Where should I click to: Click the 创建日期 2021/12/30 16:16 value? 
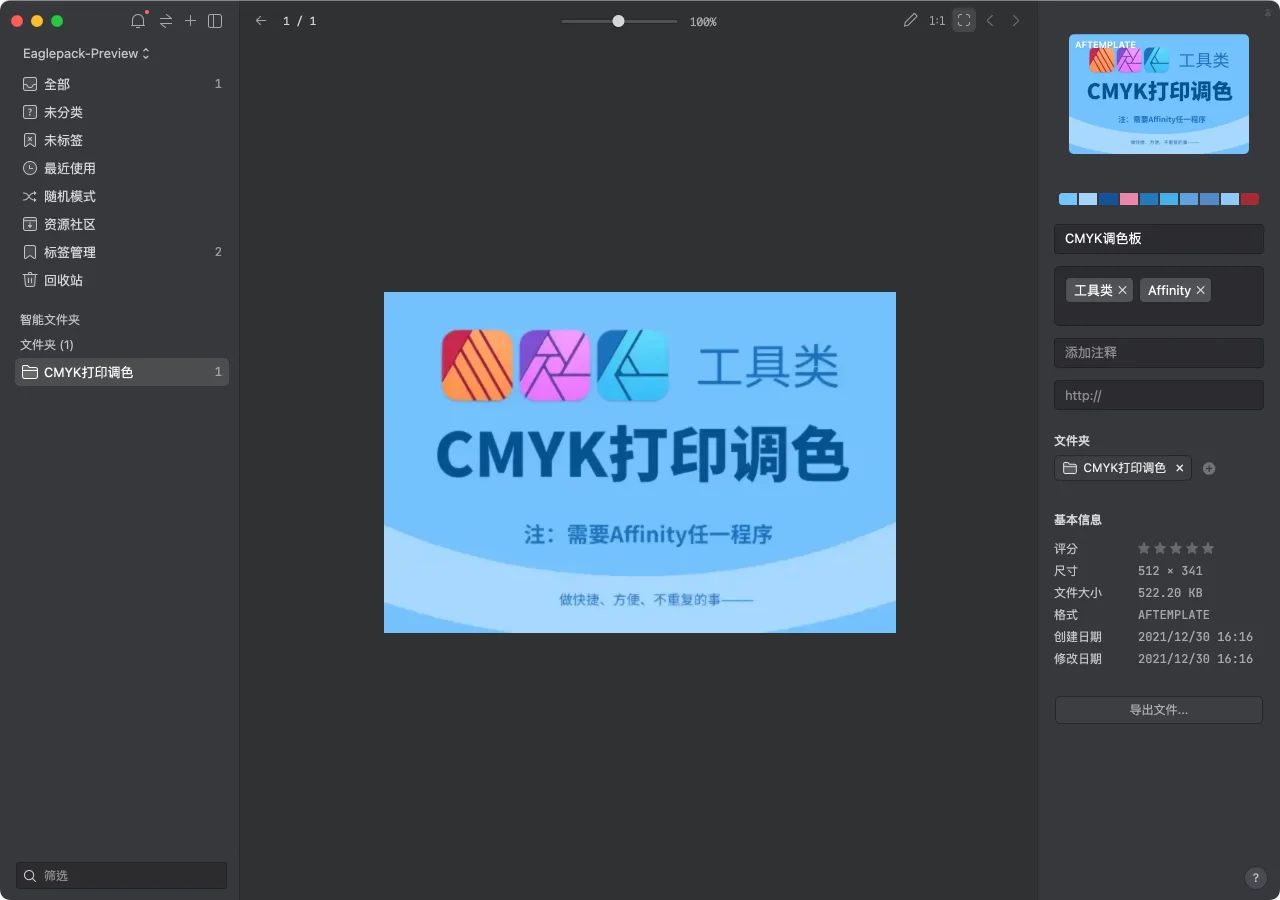coord(1195,637)
